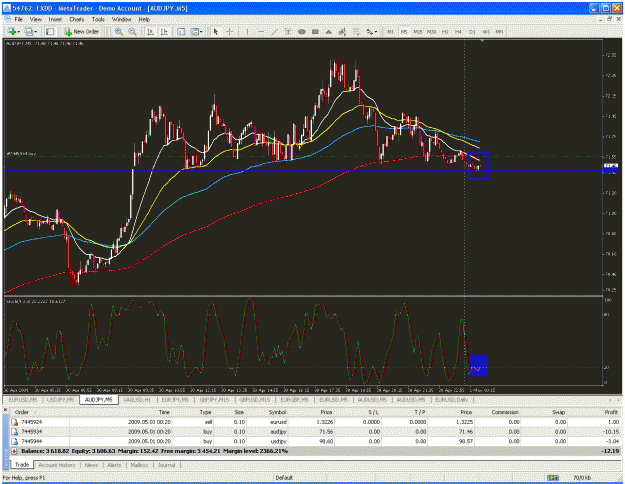Select the Crosshair tool

point(230,31)
